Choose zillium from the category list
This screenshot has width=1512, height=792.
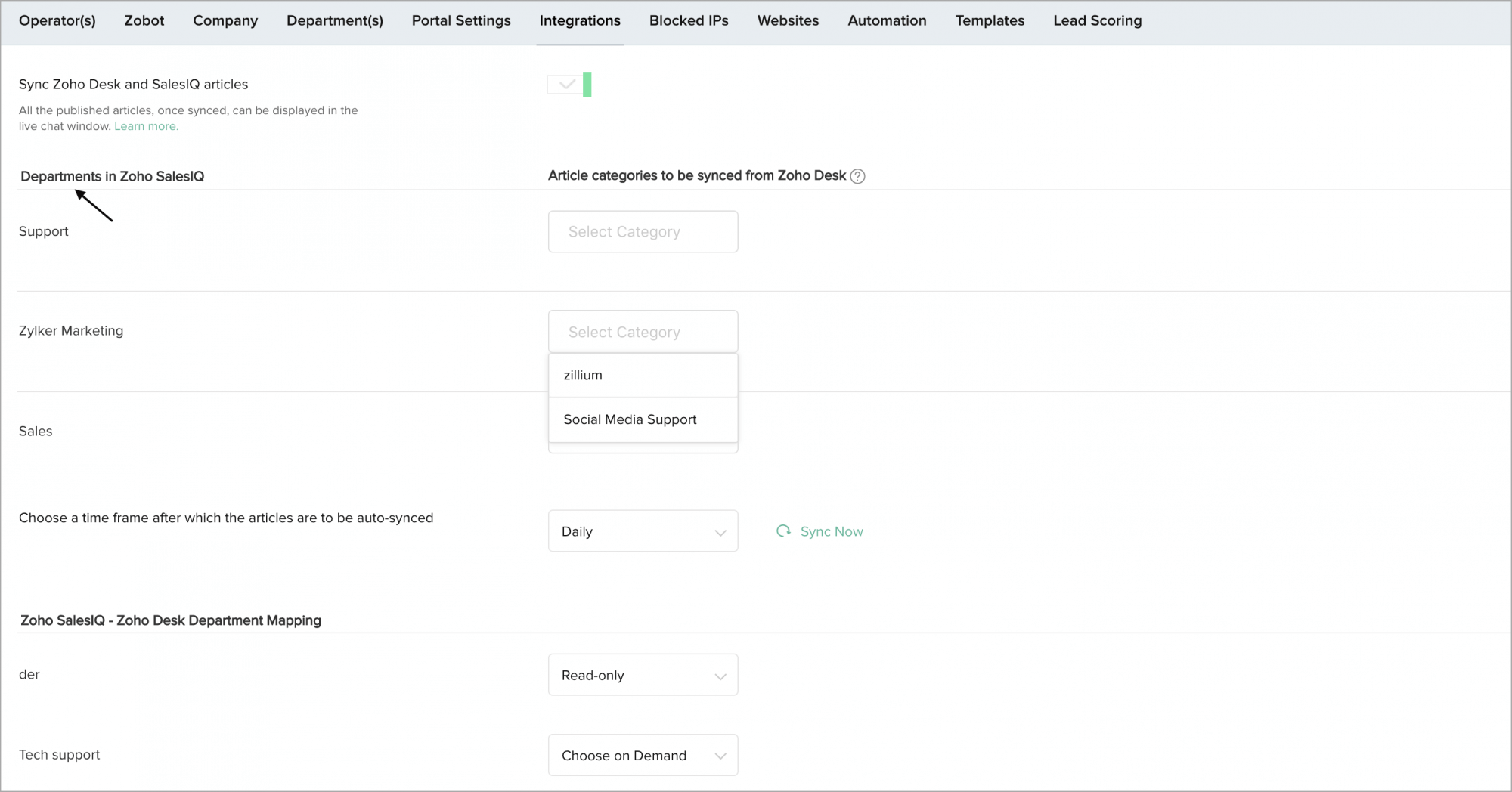(x=643, y=375)
